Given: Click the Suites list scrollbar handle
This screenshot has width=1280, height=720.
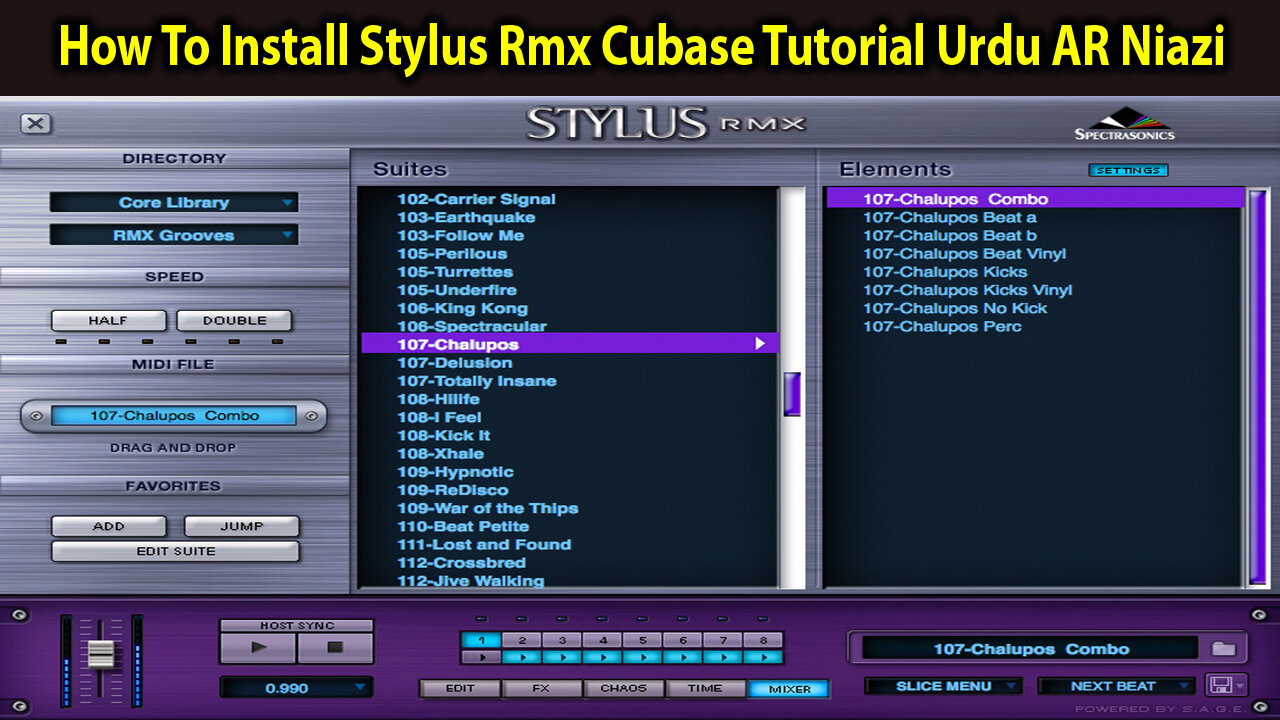Looking at the screenshot, I should pyautogui.click(x=792, y=394).
